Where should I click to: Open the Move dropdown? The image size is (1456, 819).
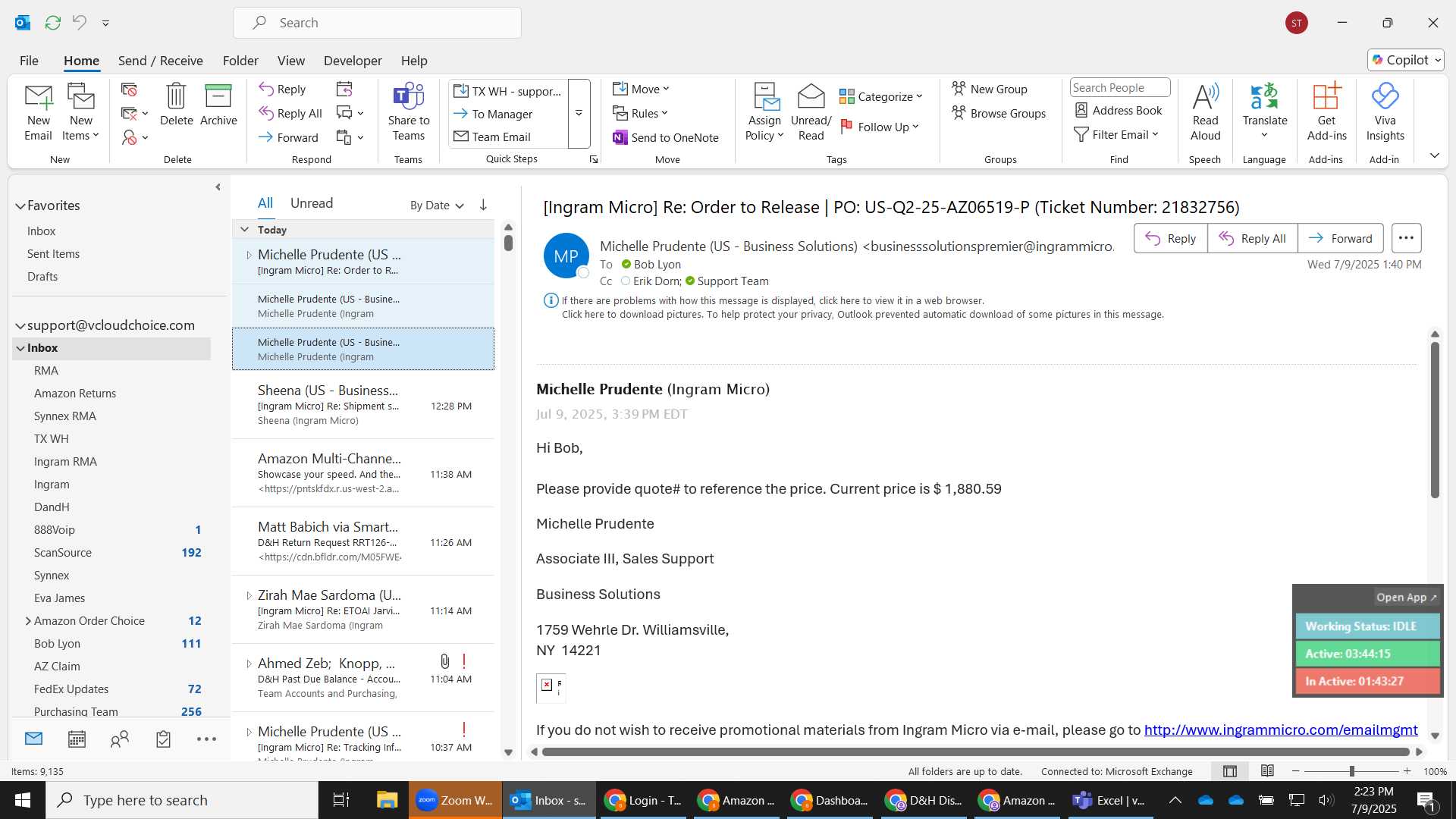pyautogui.click(x=642, y=89)
